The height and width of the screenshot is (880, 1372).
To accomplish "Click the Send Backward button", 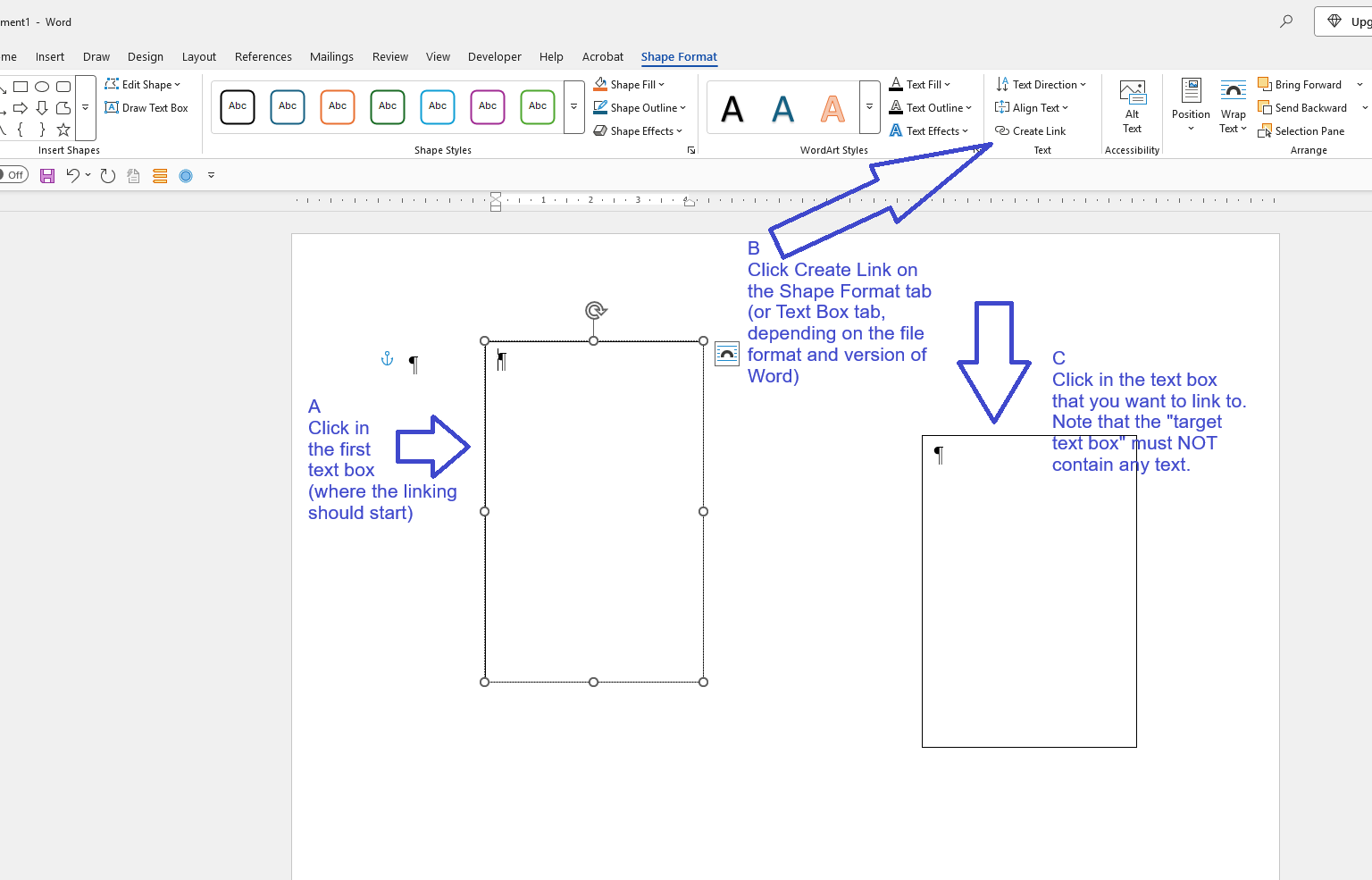I will [x=1301, y=108].
